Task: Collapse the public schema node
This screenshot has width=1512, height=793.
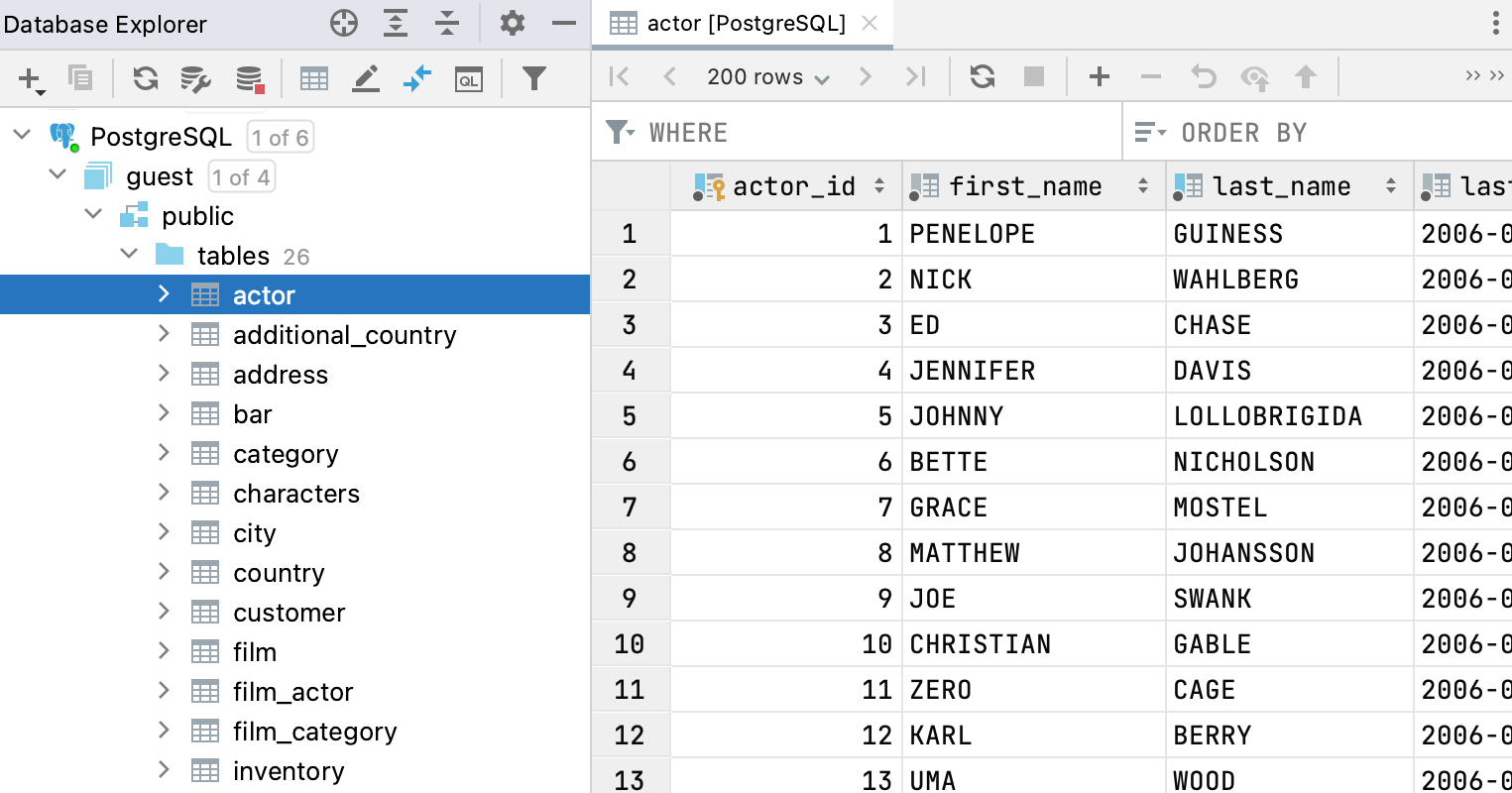Action: 94,215
